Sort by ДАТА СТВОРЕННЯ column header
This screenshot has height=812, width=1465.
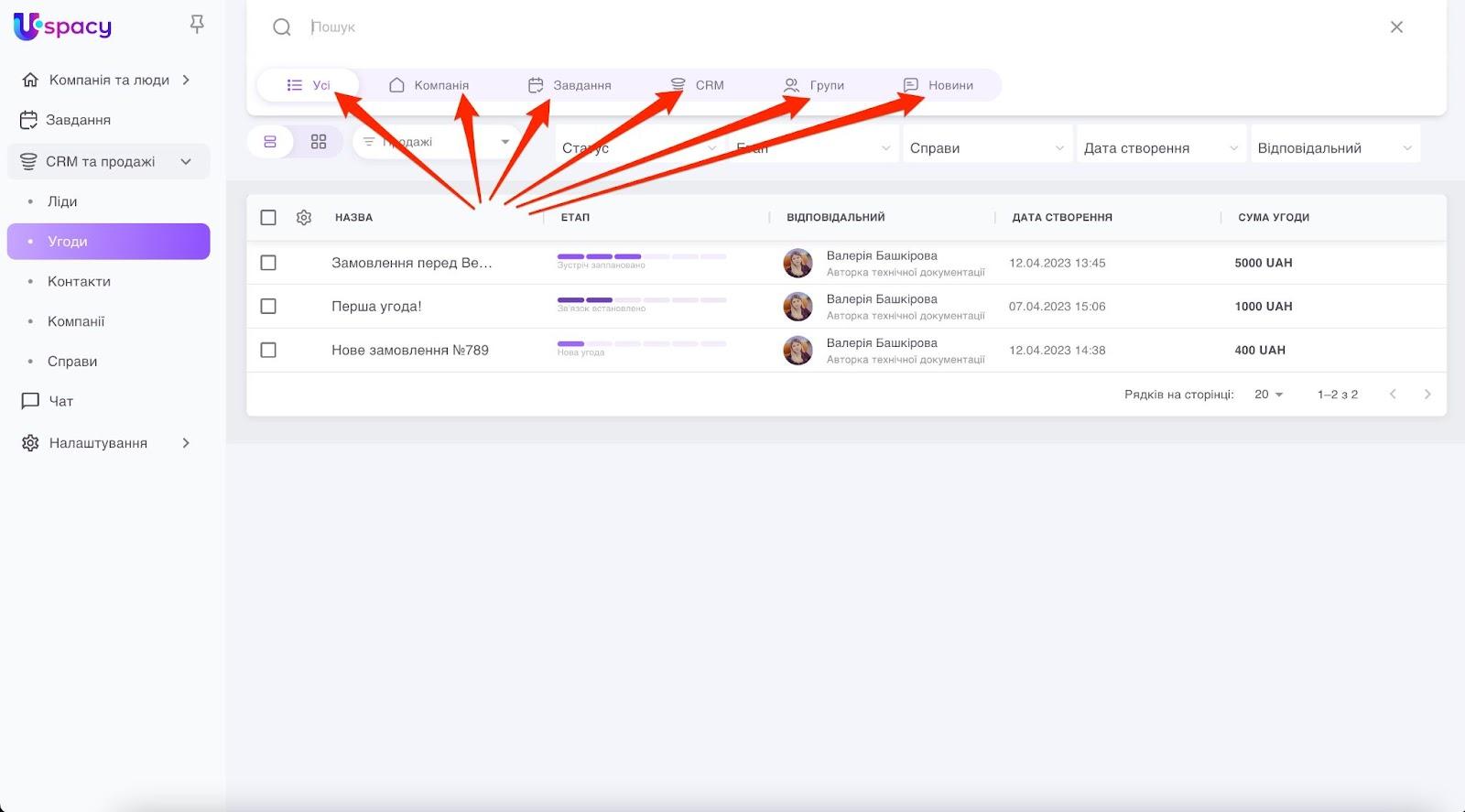click(1062, 218)
